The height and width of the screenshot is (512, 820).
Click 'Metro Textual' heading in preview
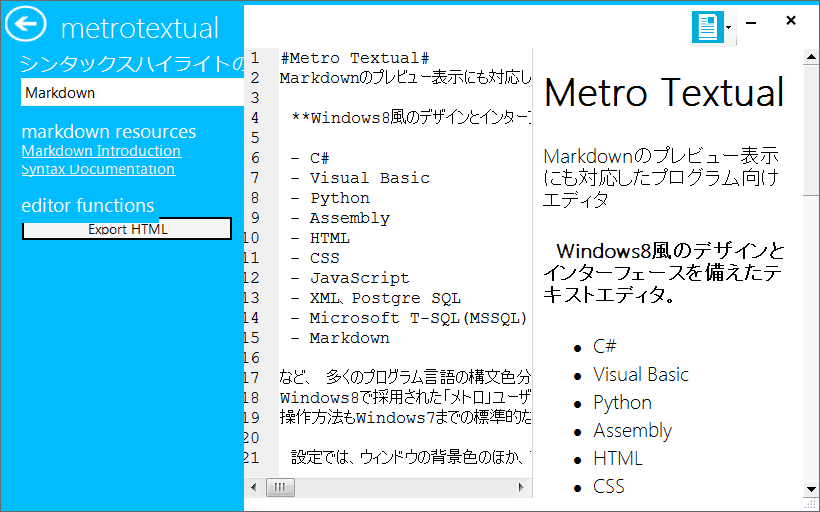[664, 93]
